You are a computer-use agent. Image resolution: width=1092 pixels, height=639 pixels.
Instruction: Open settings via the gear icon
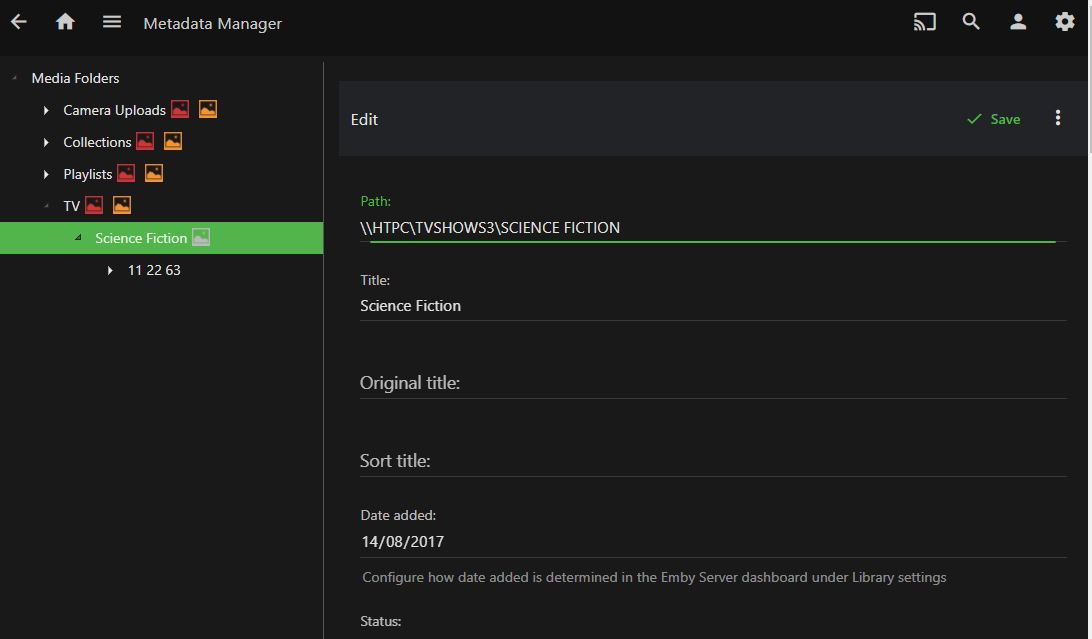[1065, 22]
